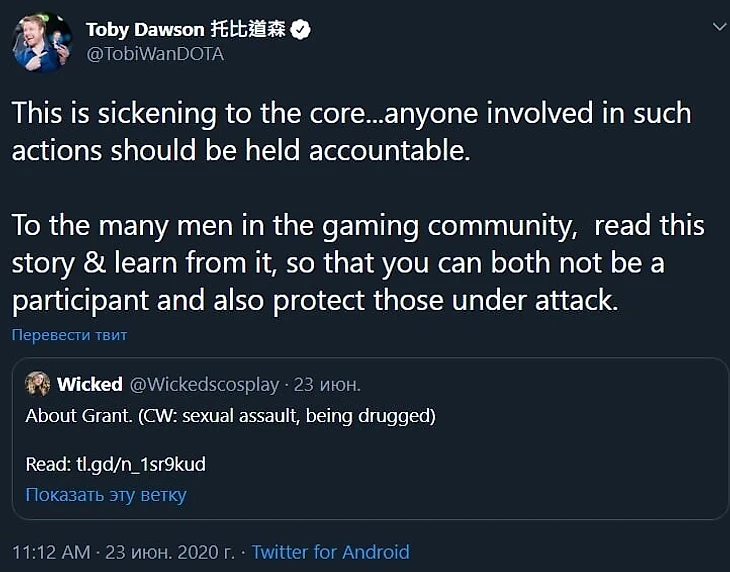Click the 'Read:' label in quoted tweet
The height and width of the screenshot is (572, 730).
point(45,464)
